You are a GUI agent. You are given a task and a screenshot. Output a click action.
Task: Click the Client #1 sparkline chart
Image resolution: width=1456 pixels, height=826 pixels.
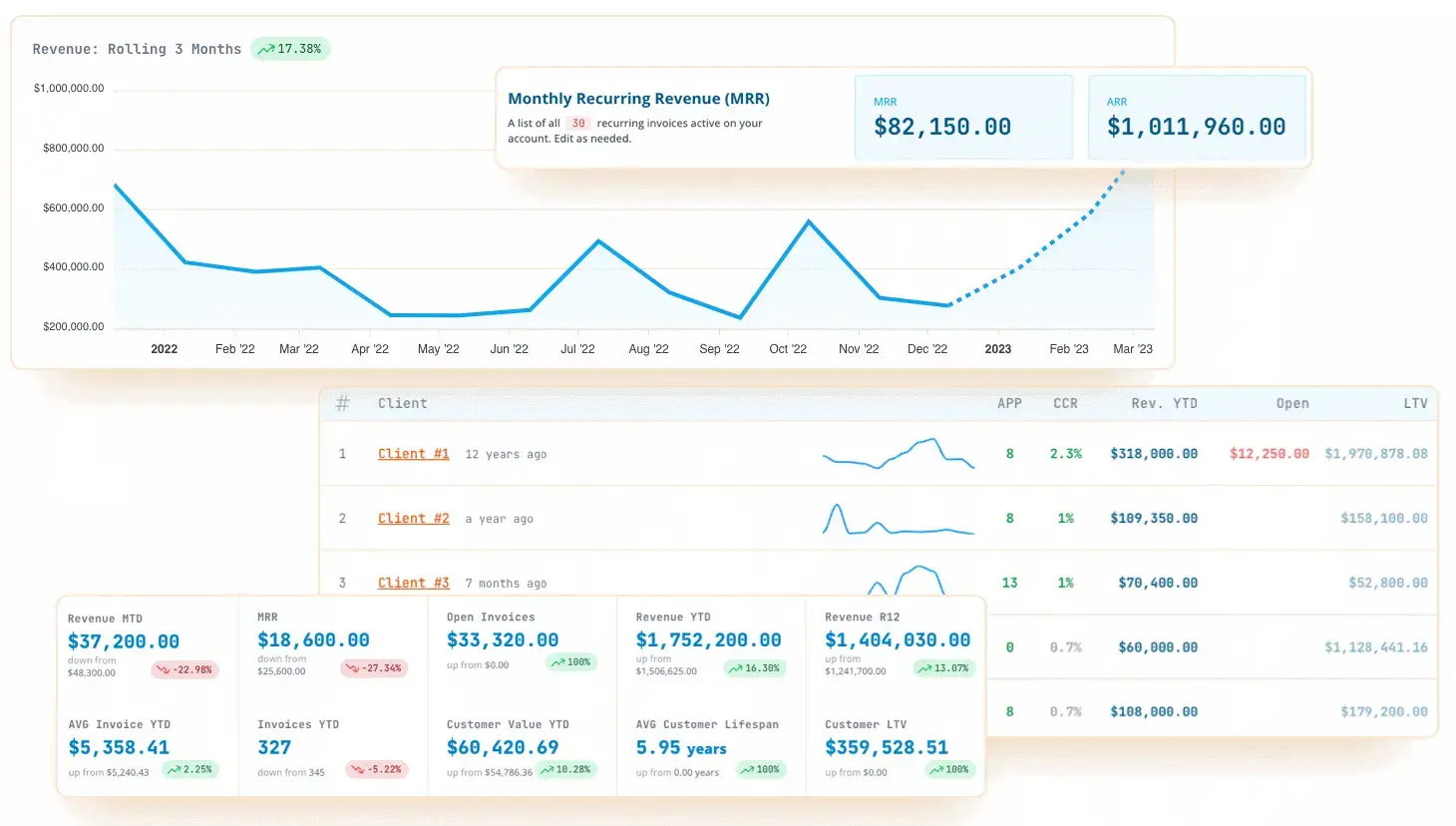tap(899, 453)
